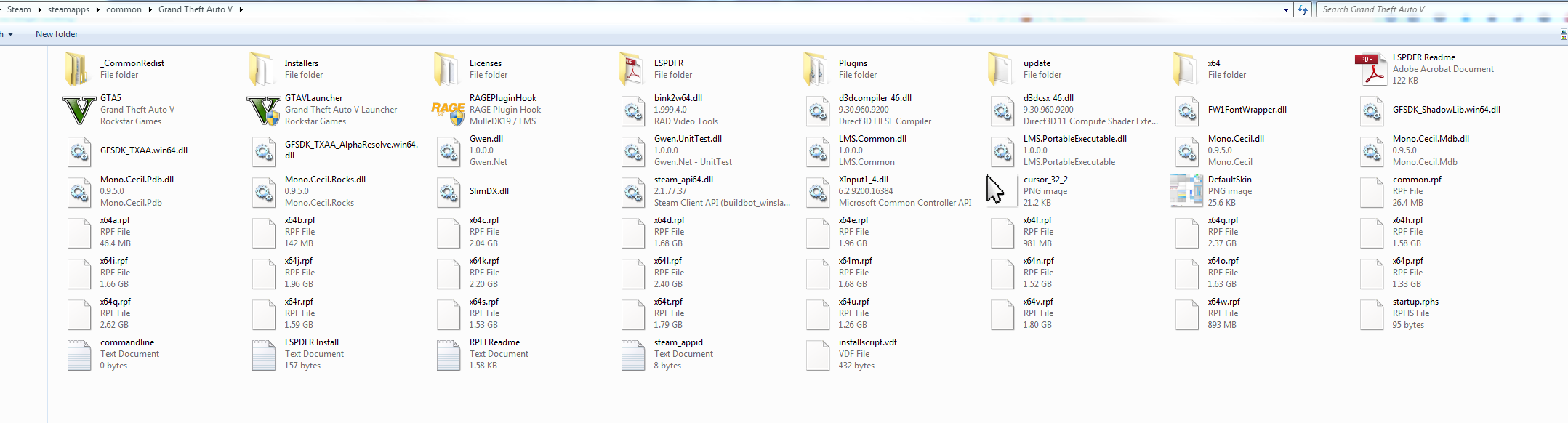Select the GTAVLauncher icon
Viewport: 1568px width, 423px height.
263,110
